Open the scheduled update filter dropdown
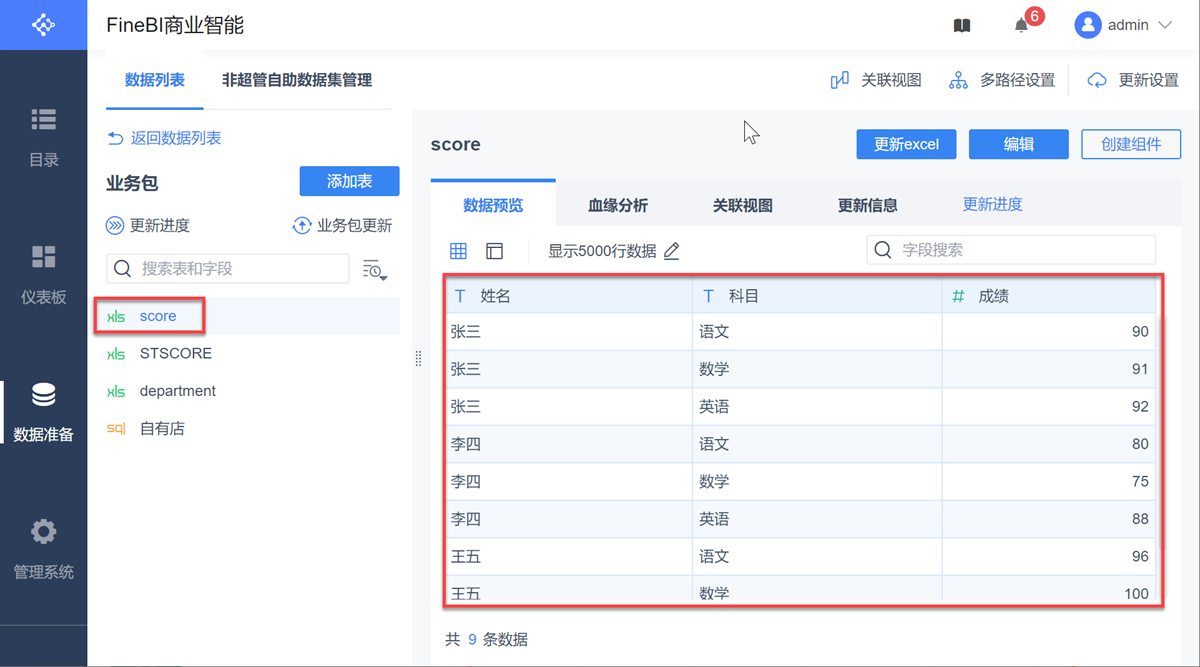Image resolution: width=1200 pixels, height=667 pixels. [375, 269]
